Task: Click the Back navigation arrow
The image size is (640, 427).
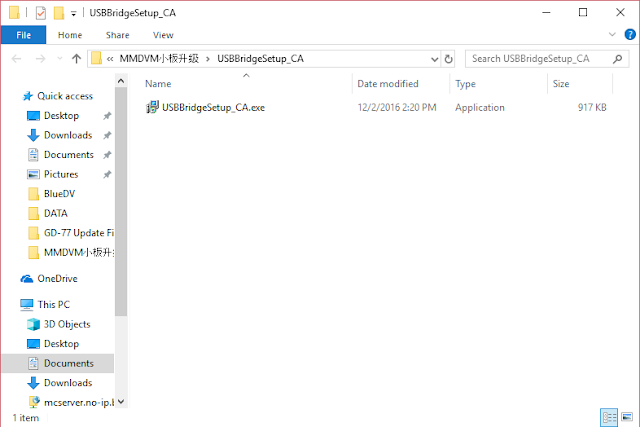Action: [x=16, y=59]
